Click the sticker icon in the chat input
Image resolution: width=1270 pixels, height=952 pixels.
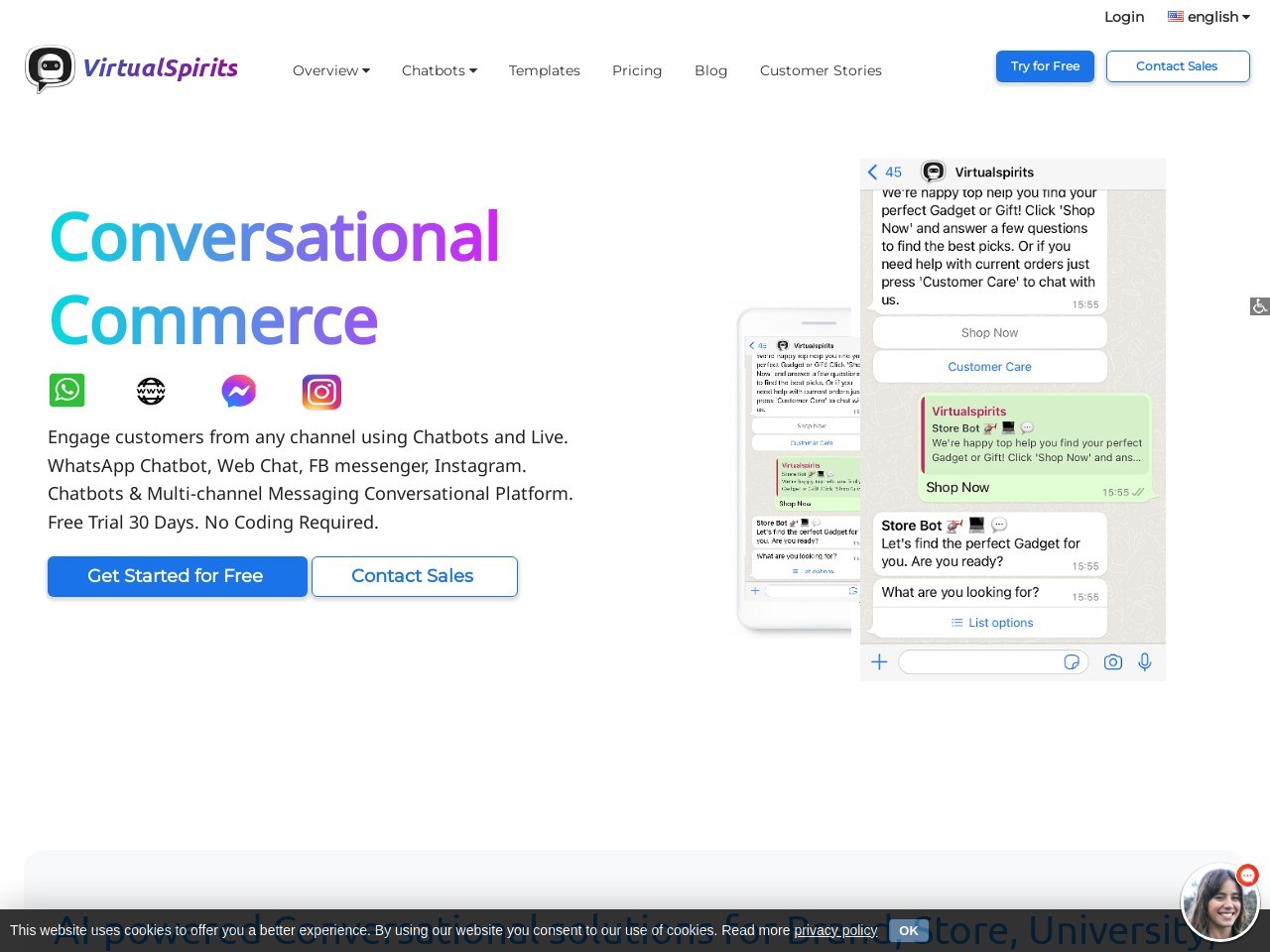(1072, 661)
